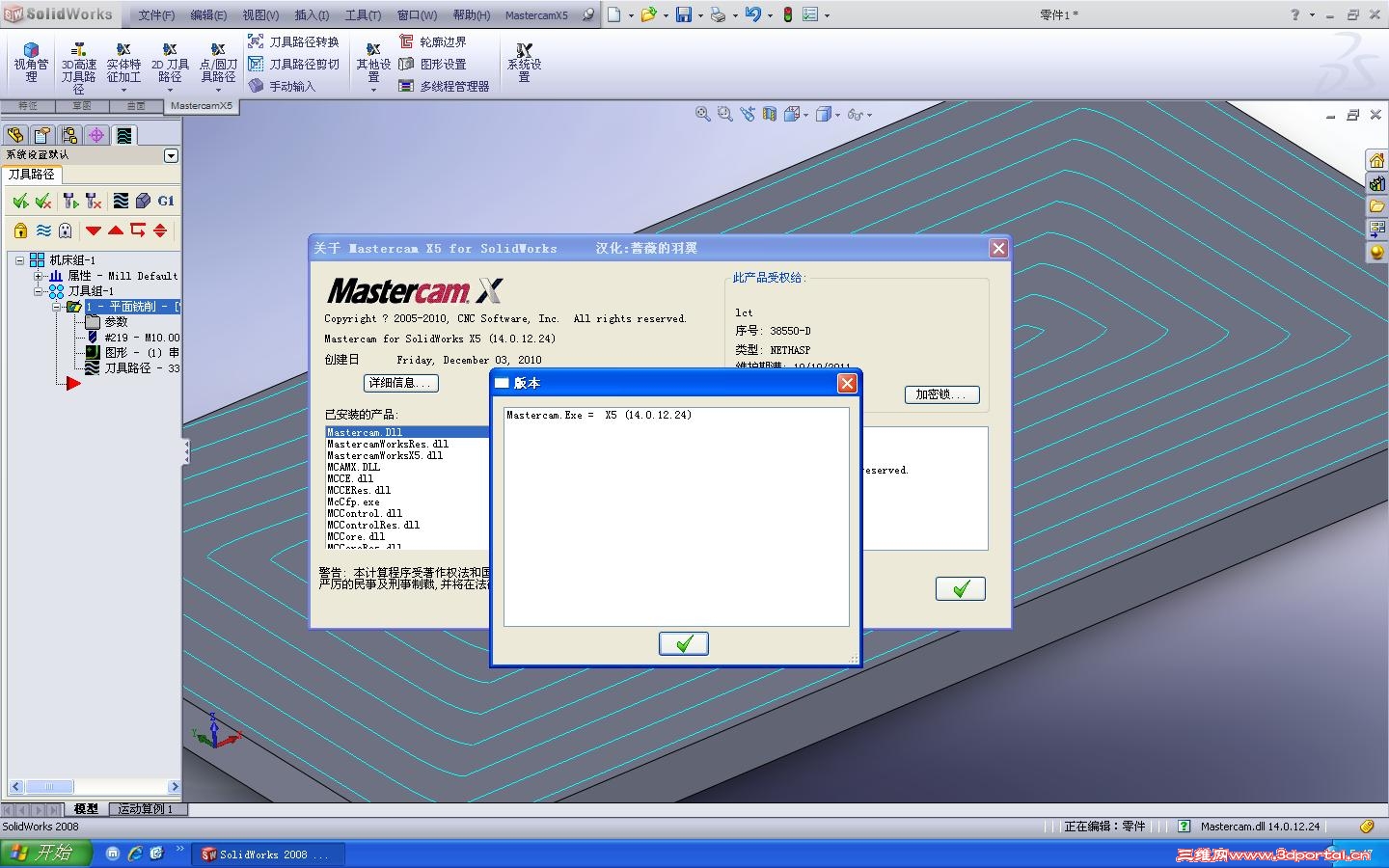Viewport: 1389px width, 868px height.
Task: Click the select-all-operations green check icon
Action: 20,201
